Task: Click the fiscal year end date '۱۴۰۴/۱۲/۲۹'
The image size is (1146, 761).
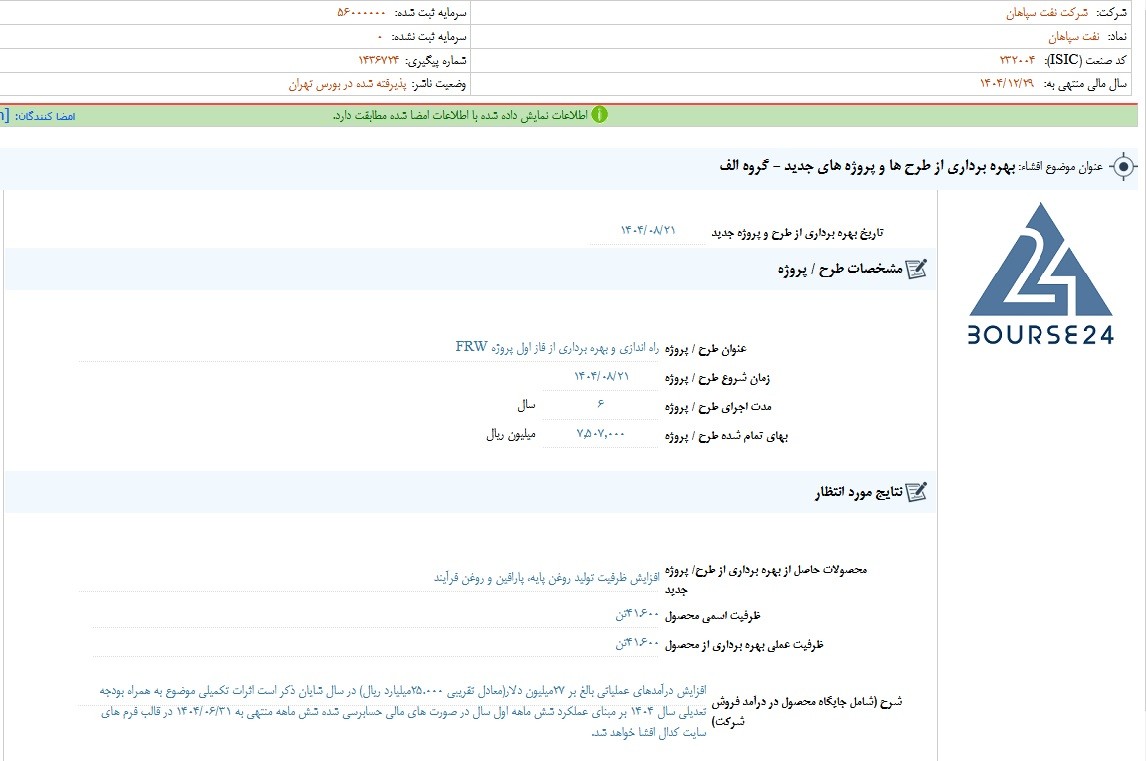Action: 1006,83
